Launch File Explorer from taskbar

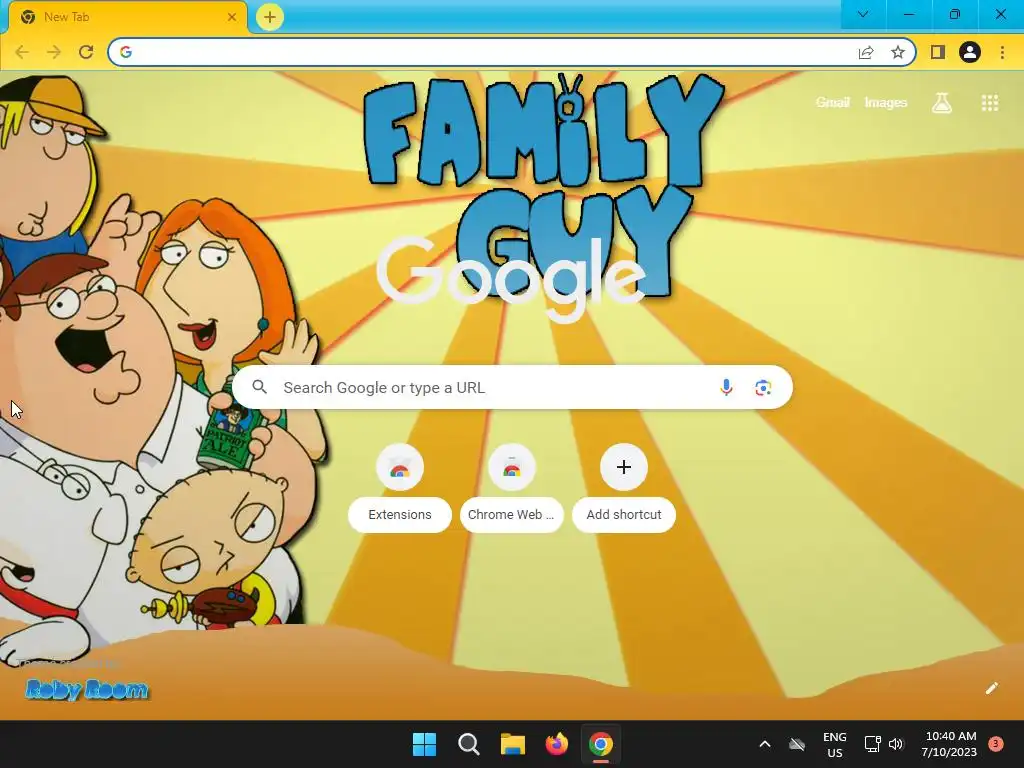pos(513,744)
